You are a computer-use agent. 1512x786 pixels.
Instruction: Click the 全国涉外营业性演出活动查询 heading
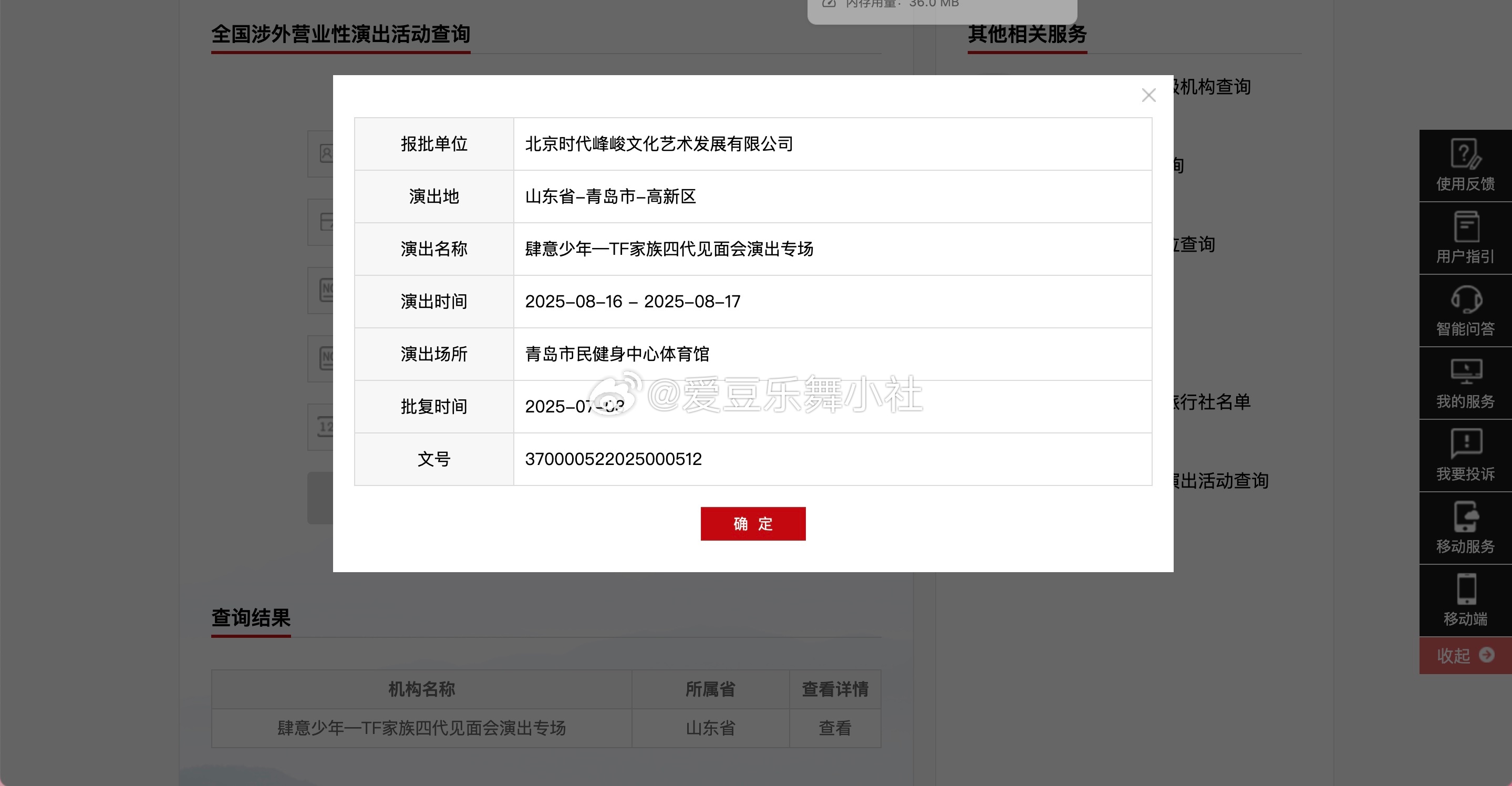click(x=340, y=34)
